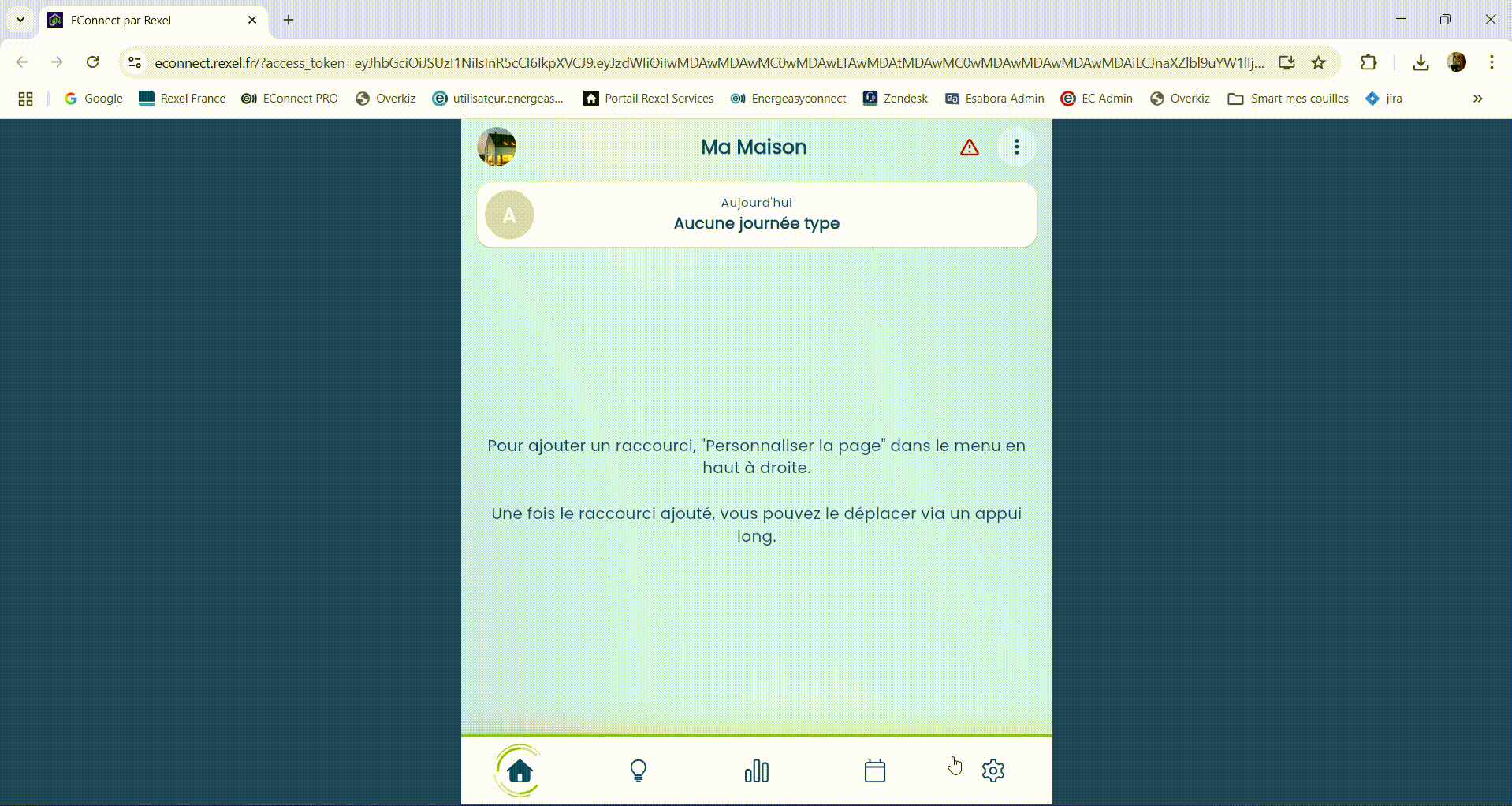The width and height of the screenshot is (1512, 806).
Task: Bookmark this page with the star icon
Action: point(1319,62)
